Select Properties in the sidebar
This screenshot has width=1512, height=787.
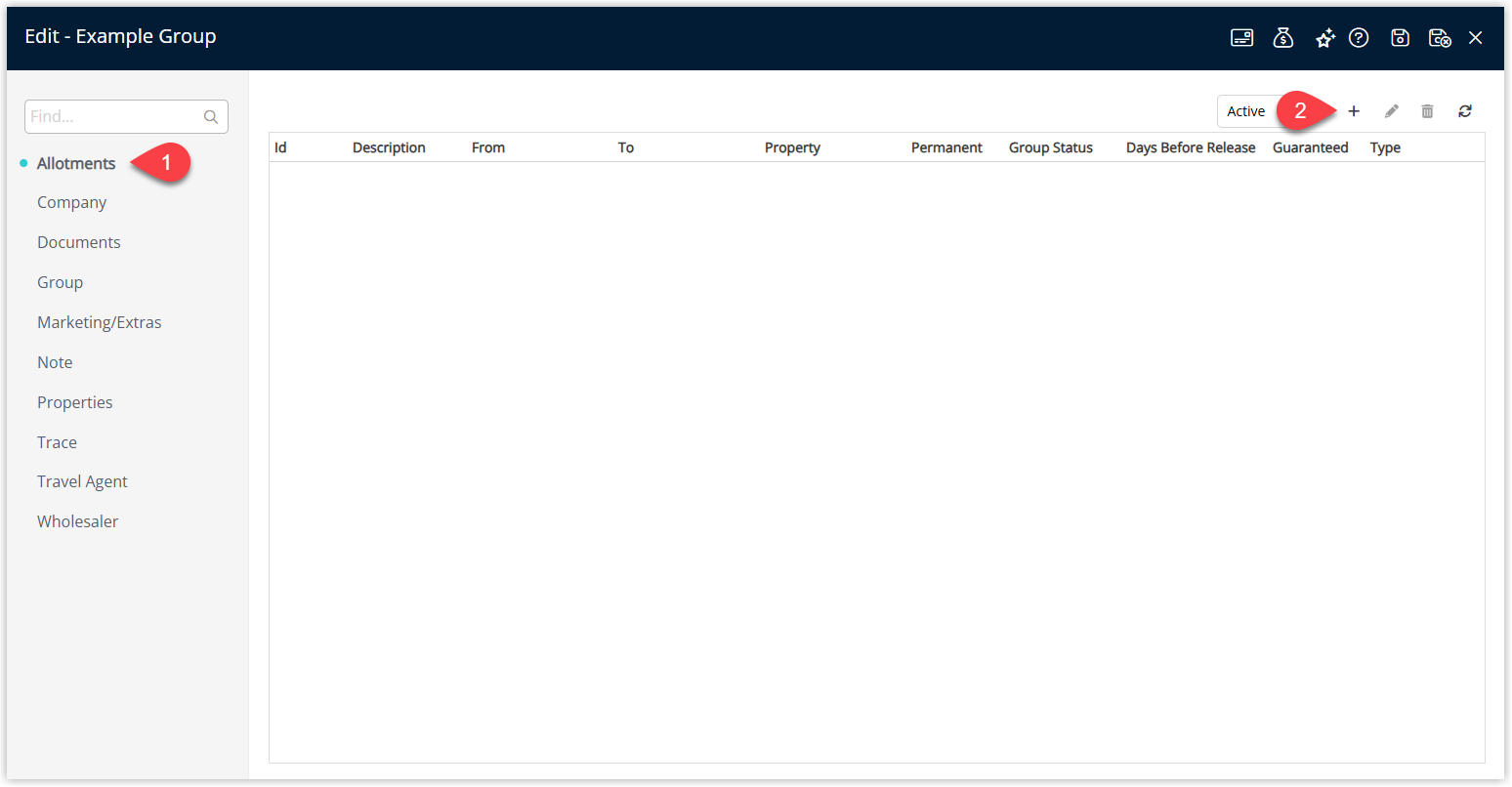click(x=75, y=402)
